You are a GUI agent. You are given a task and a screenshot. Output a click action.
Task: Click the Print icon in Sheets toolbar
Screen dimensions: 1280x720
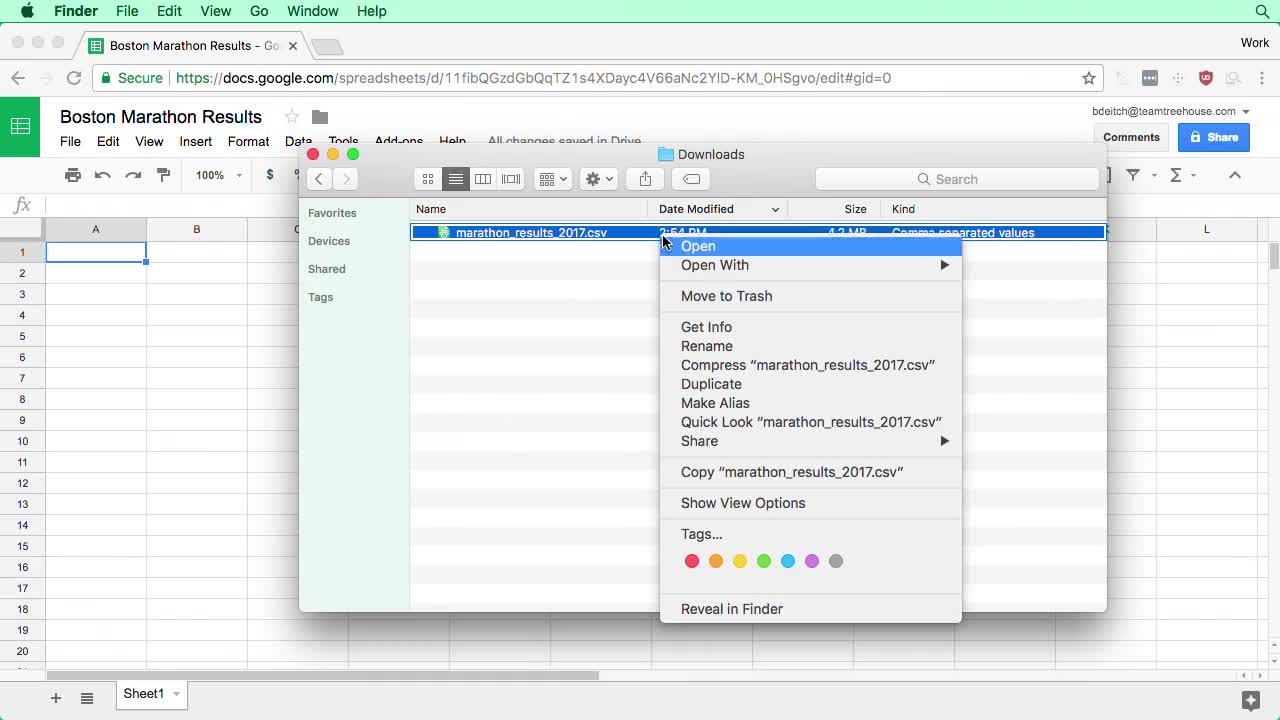coord(73,175)
